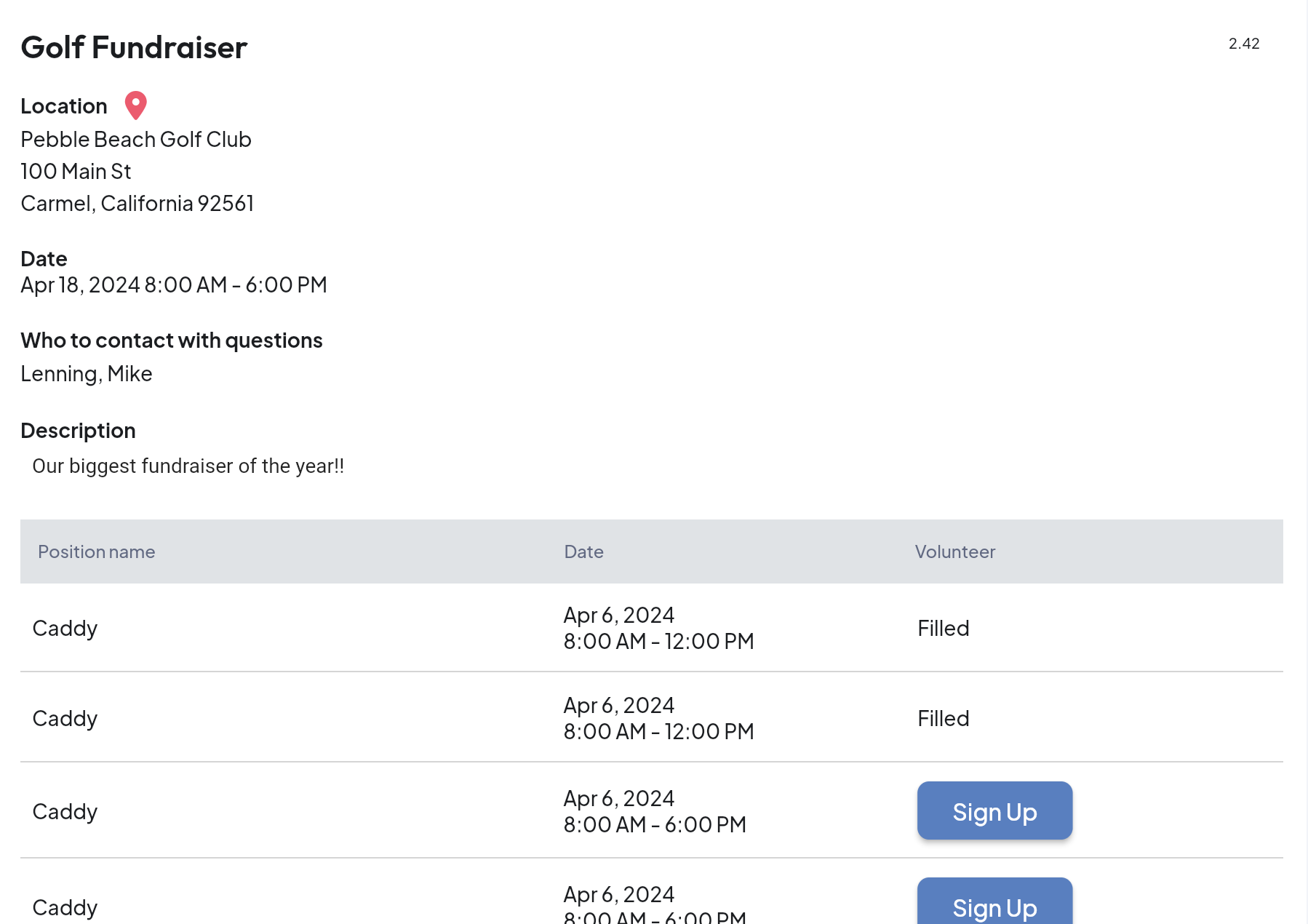Select the Pebble Beach Golf Club venue name
Image resolution: width=1308 pixels, height=924 pixels.
(x=136, y=139)
